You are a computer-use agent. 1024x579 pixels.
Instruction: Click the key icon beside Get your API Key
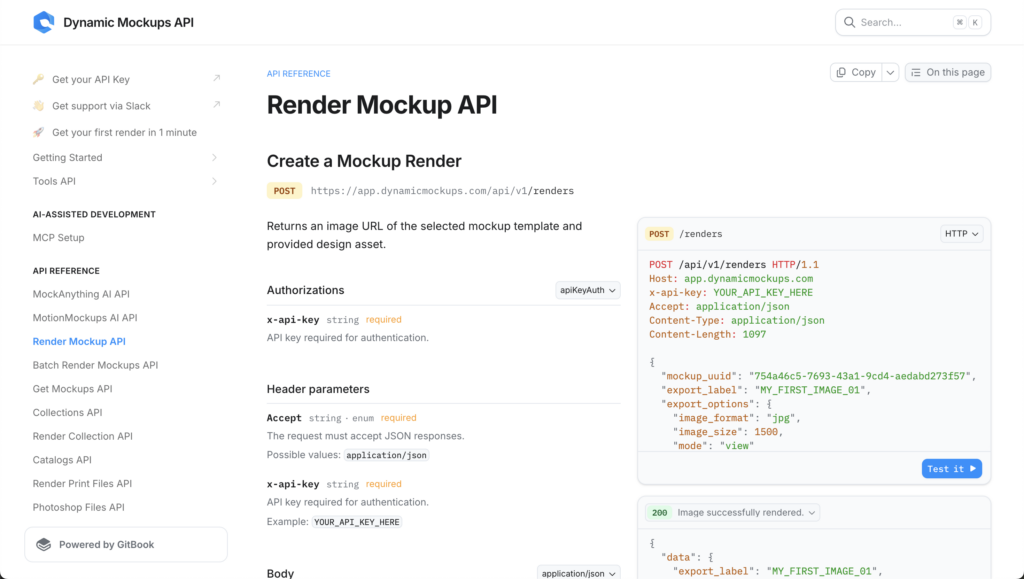coord(39,79)
